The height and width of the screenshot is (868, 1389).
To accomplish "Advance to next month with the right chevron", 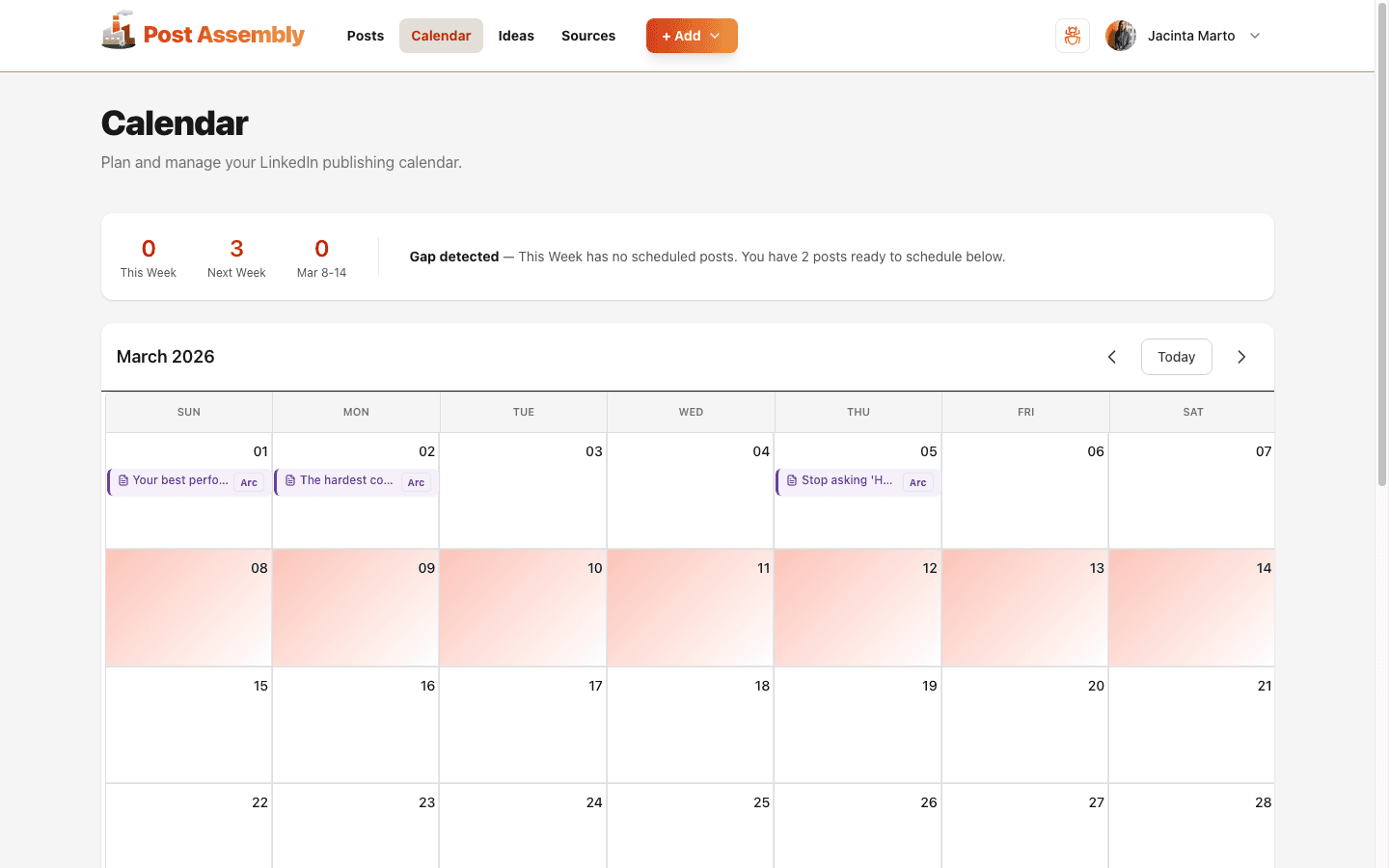I will click(x=1241, y=356).
